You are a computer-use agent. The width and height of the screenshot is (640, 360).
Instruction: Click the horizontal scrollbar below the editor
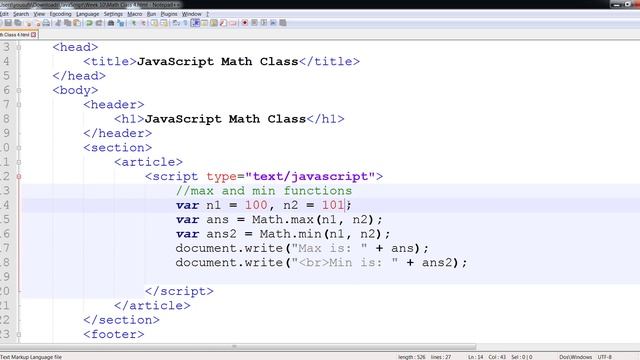(238, 347)
